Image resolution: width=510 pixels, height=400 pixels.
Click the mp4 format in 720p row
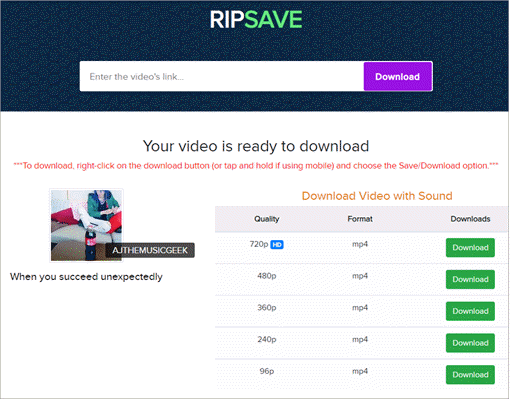[x=360, y=244]
